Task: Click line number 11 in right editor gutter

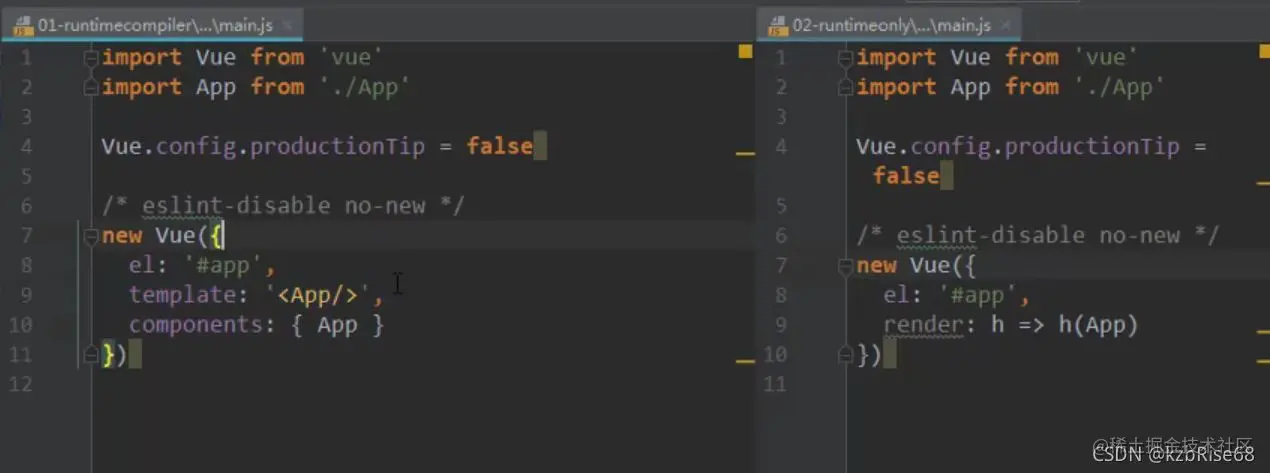Action: click(x=775, y=384)
